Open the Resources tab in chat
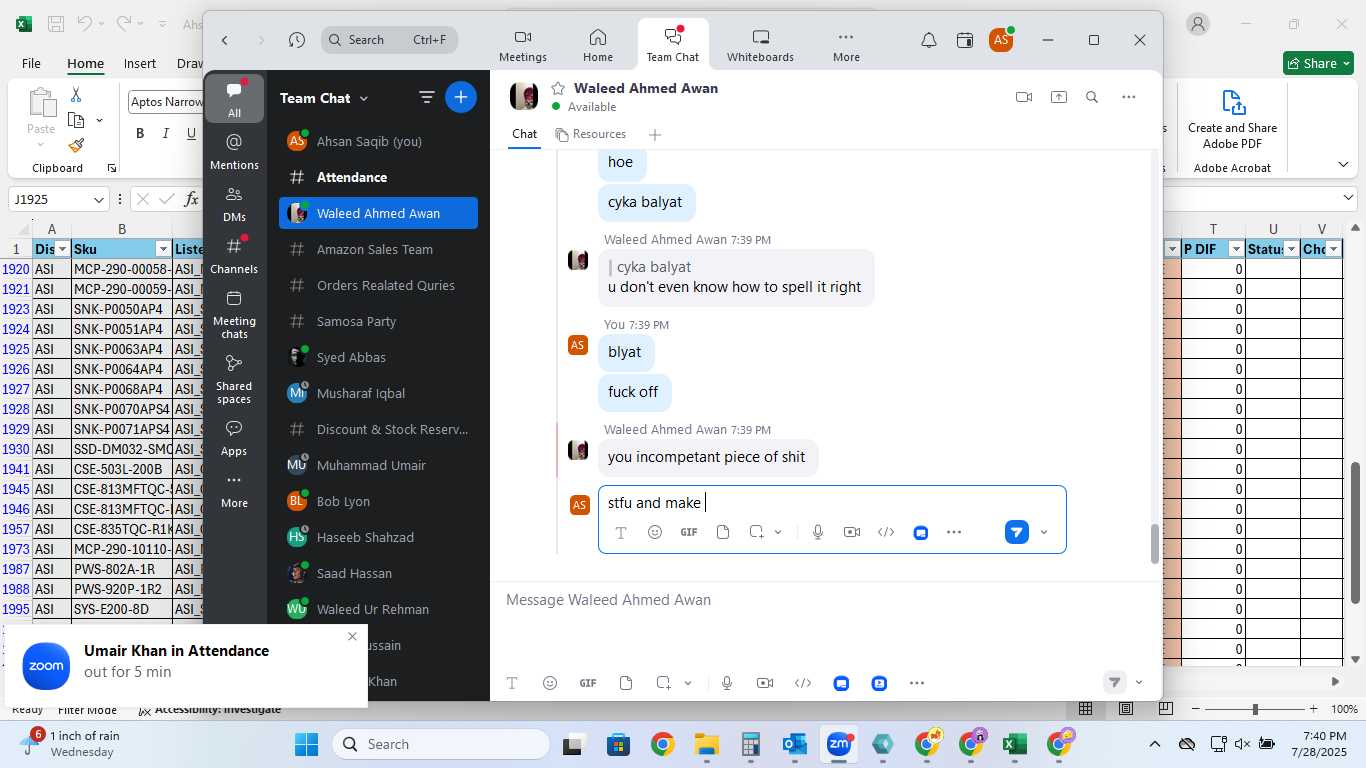 pyautogui.click(x=591, y=134)
